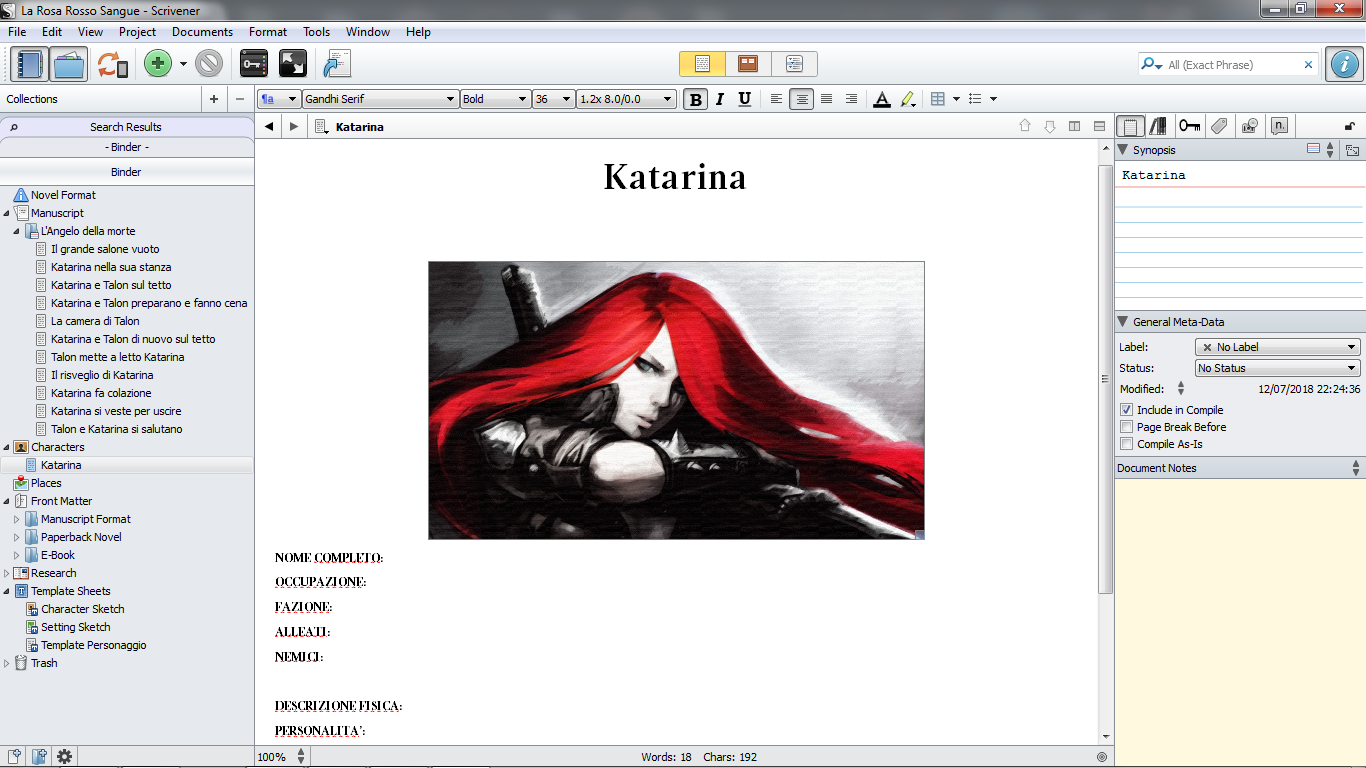The image size is (1366, 768).
Task: Open Bold font style dropdown
Action: pyautogui.click(x=495, y=99)
